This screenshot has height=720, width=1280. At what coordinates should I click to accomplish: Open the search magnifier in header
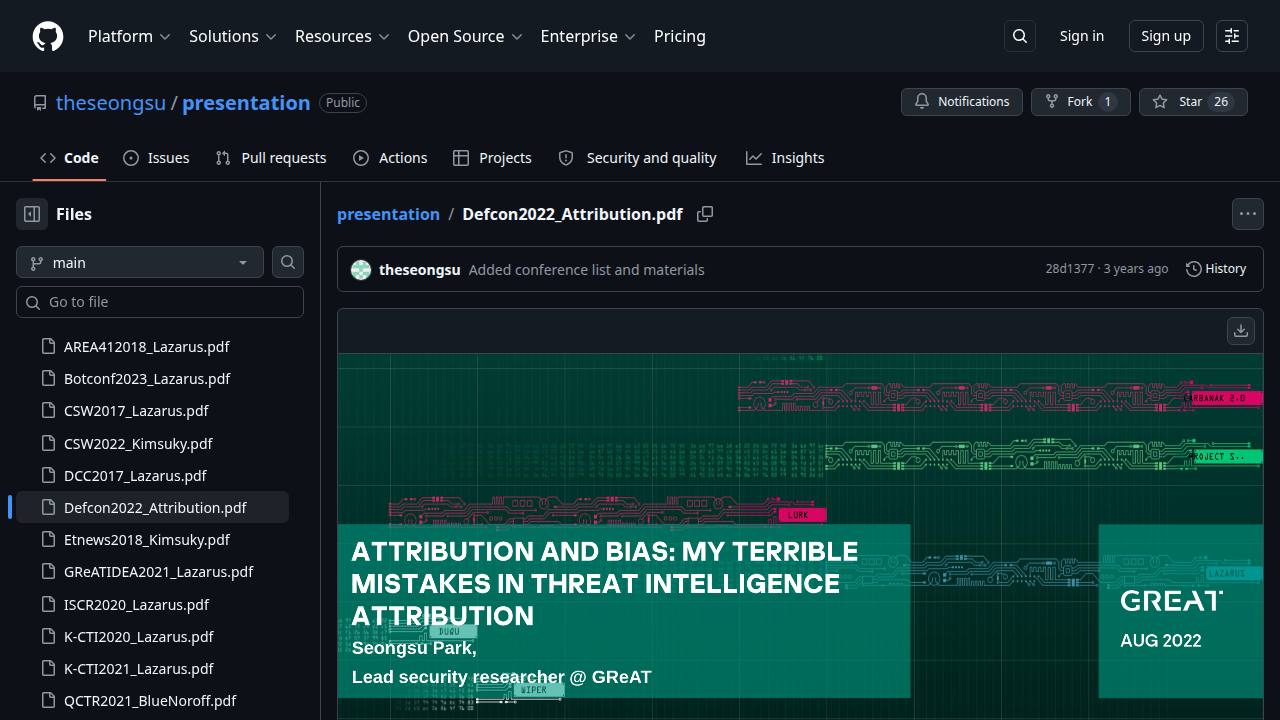(1020, 36)
